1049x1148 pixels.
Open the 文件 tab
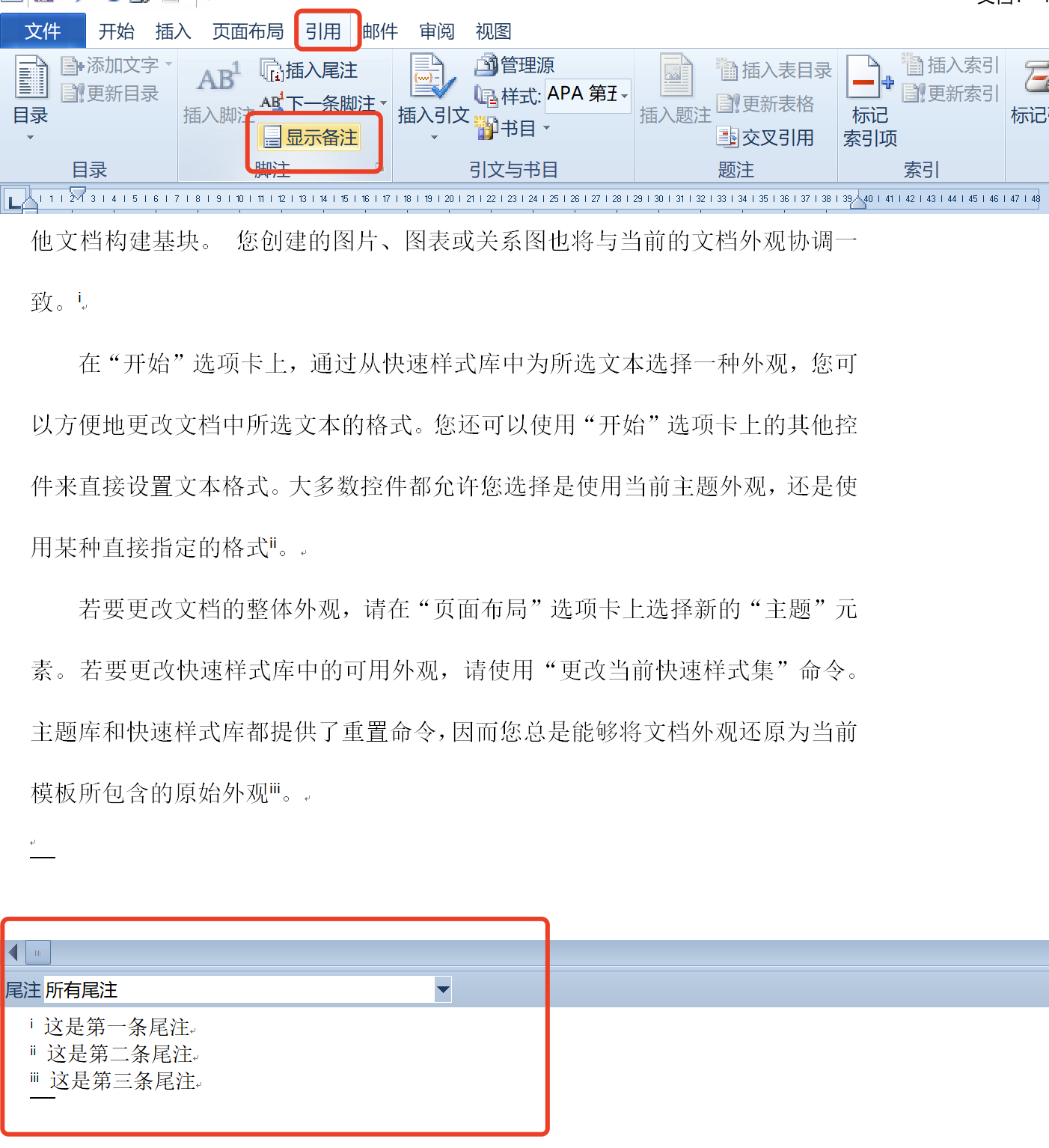43,31
